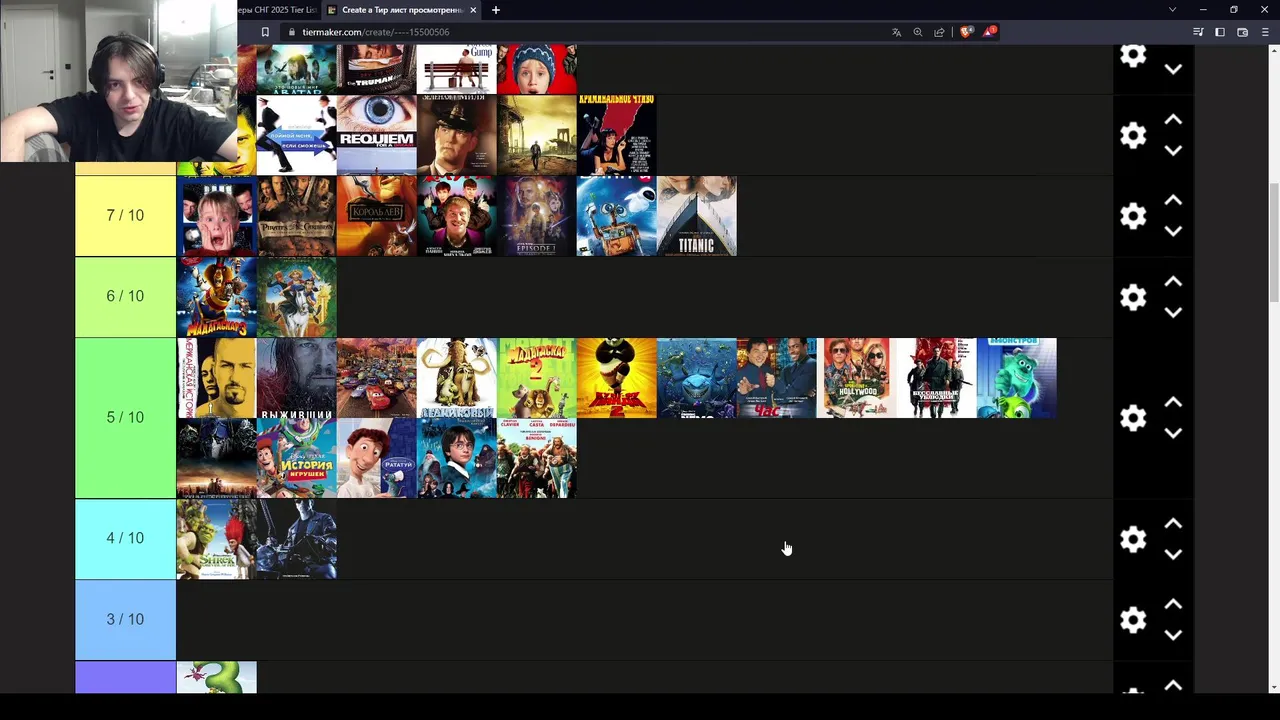This screenshot has width=1280, height=720.
Task: Move the 5 / 10 row down
Action: (x=1173, y=433)
